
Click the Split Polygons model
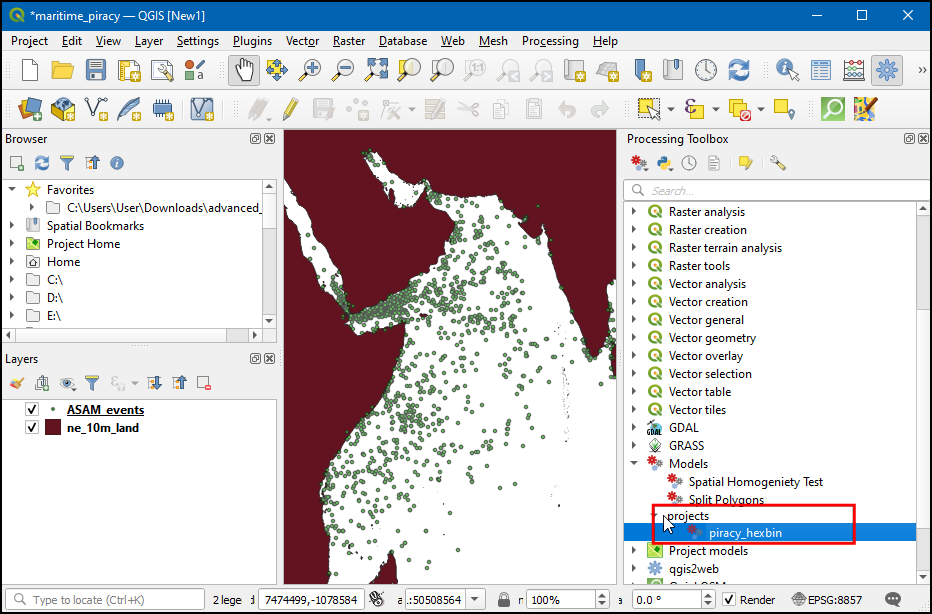coord(726,499)
